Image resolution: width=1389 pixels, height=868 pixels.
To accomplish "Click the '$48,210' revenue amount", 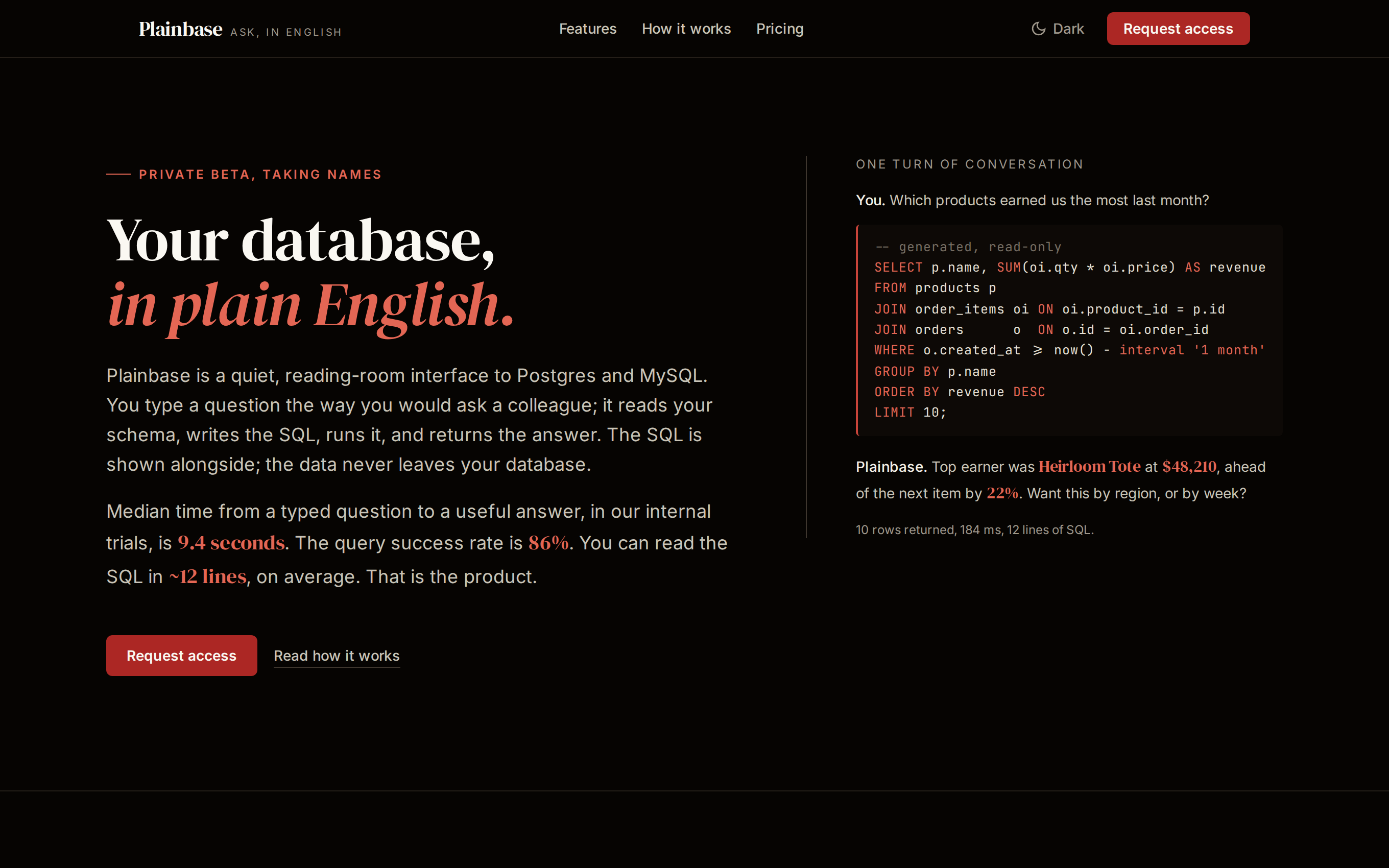I will tap(1189, 467).
